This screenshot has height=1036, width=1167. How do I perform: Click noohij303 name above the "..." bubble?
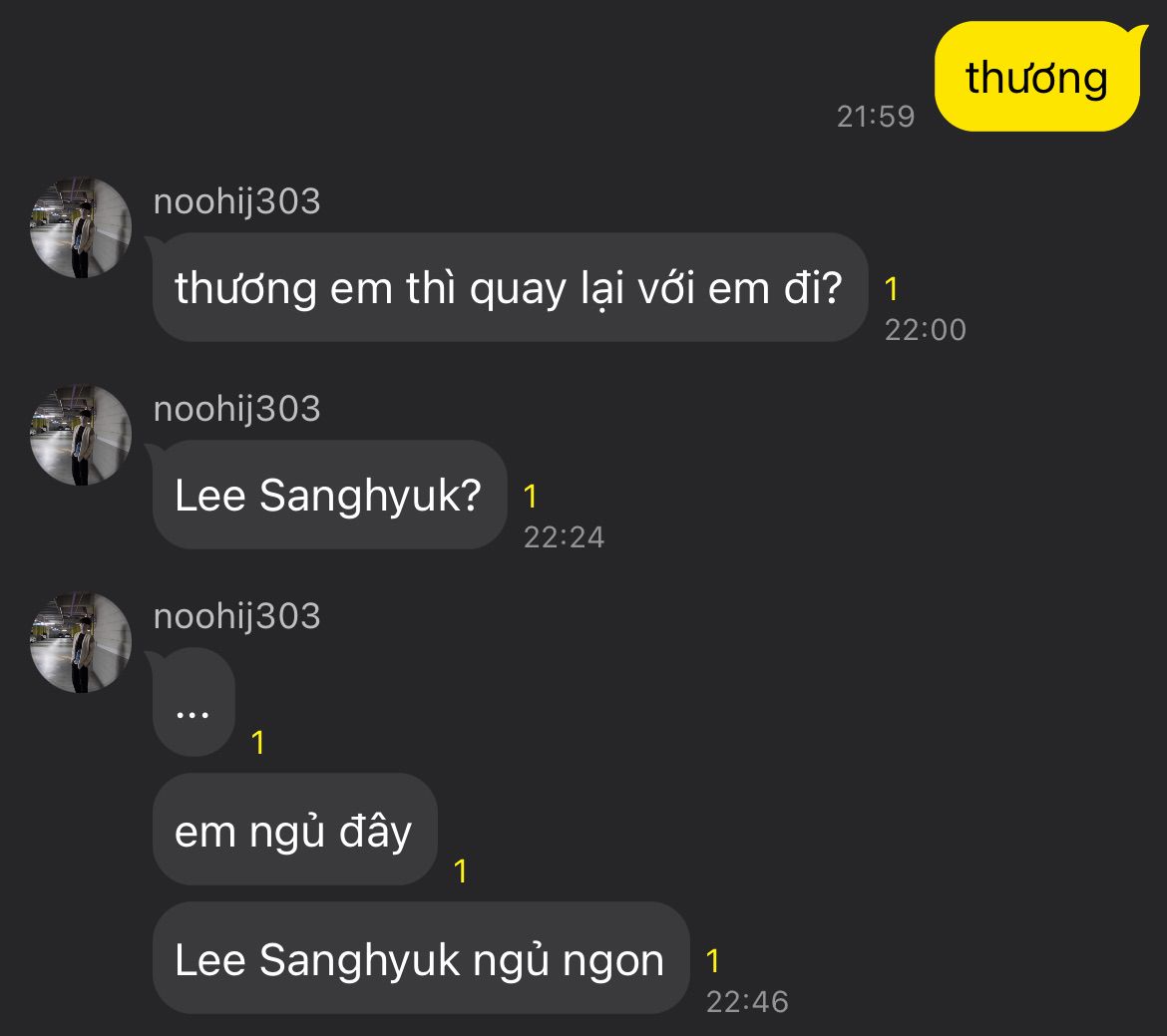pos(236,616)
